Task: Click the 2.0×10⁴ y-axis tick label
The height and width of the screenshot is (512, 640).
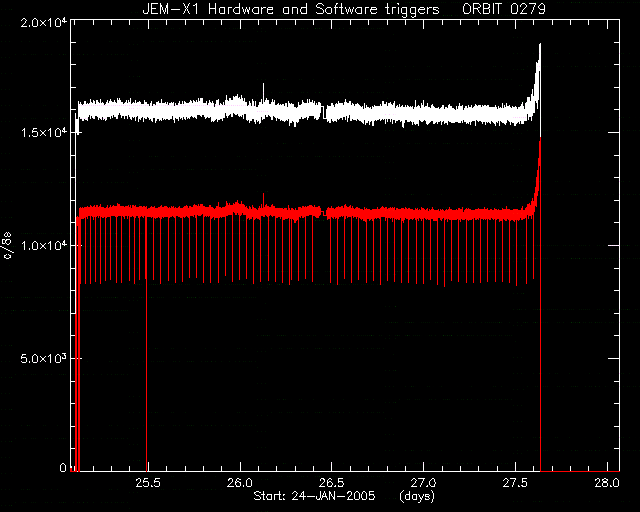Action: [44, 22]
